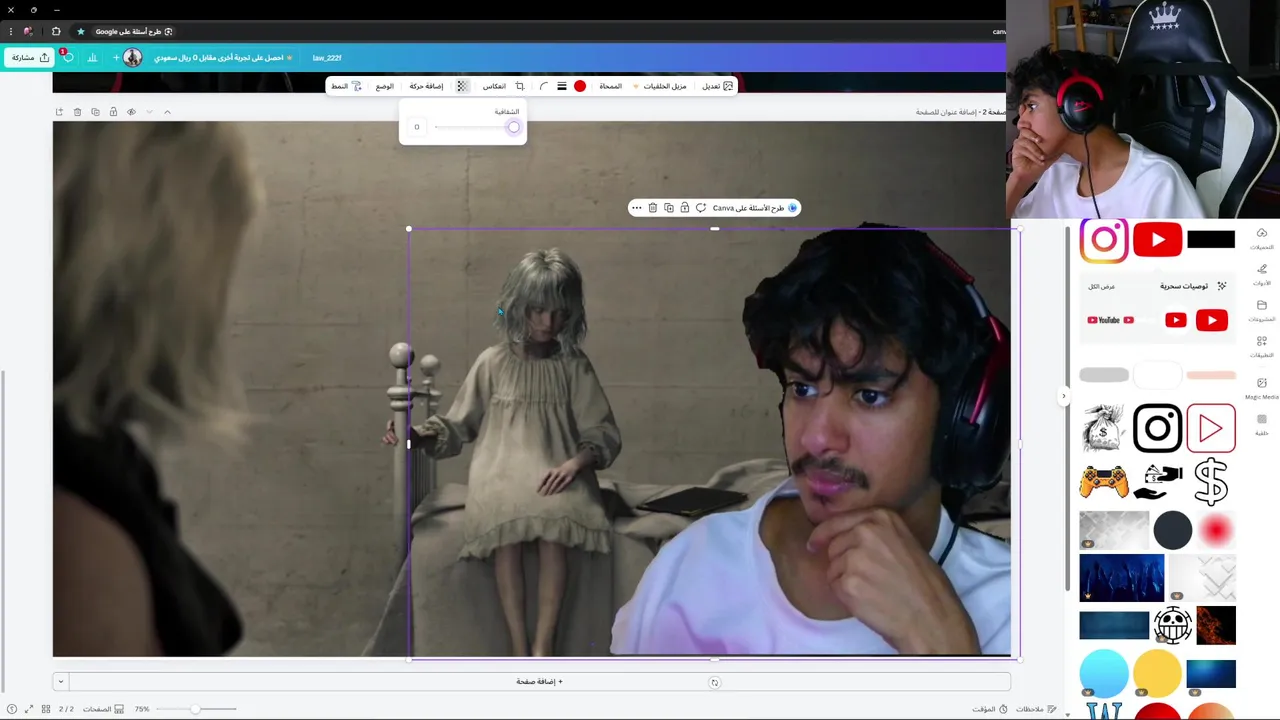Lock selected image via floating toolbar
Screen dimensions: 1280x720
tap(685, 208)
